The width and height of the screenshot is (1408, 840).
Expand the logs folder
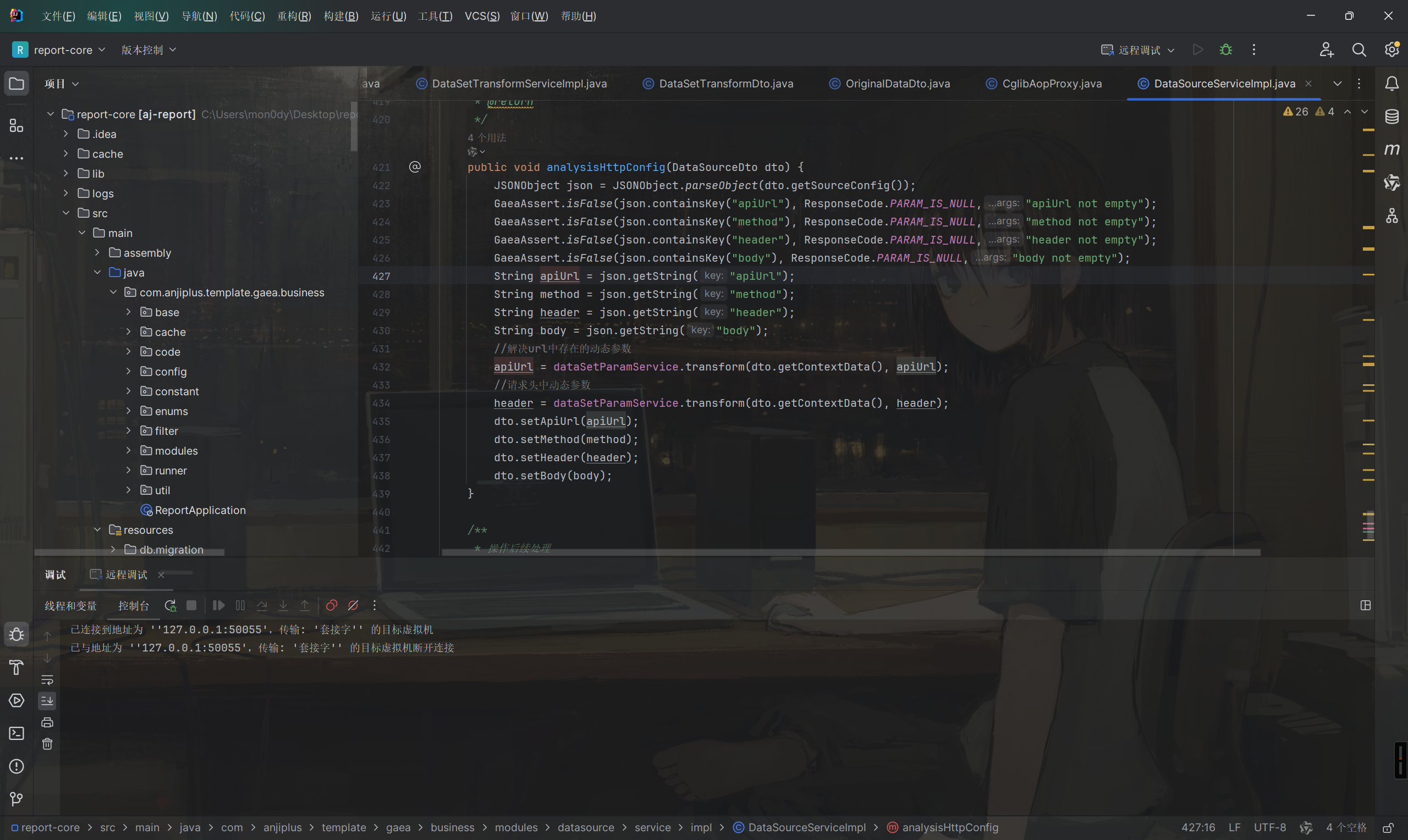(66, 194)
